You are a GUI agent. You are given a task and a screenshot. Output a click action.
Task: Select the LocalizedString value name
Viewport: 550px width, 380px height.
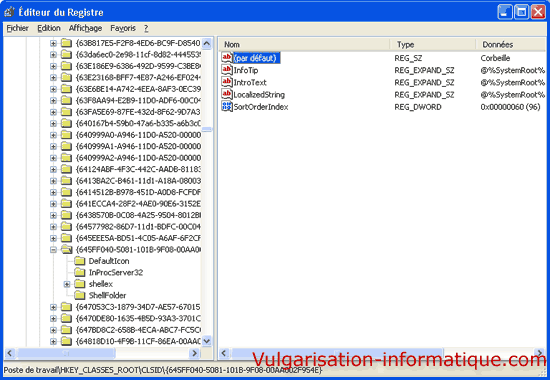point(259,95)
